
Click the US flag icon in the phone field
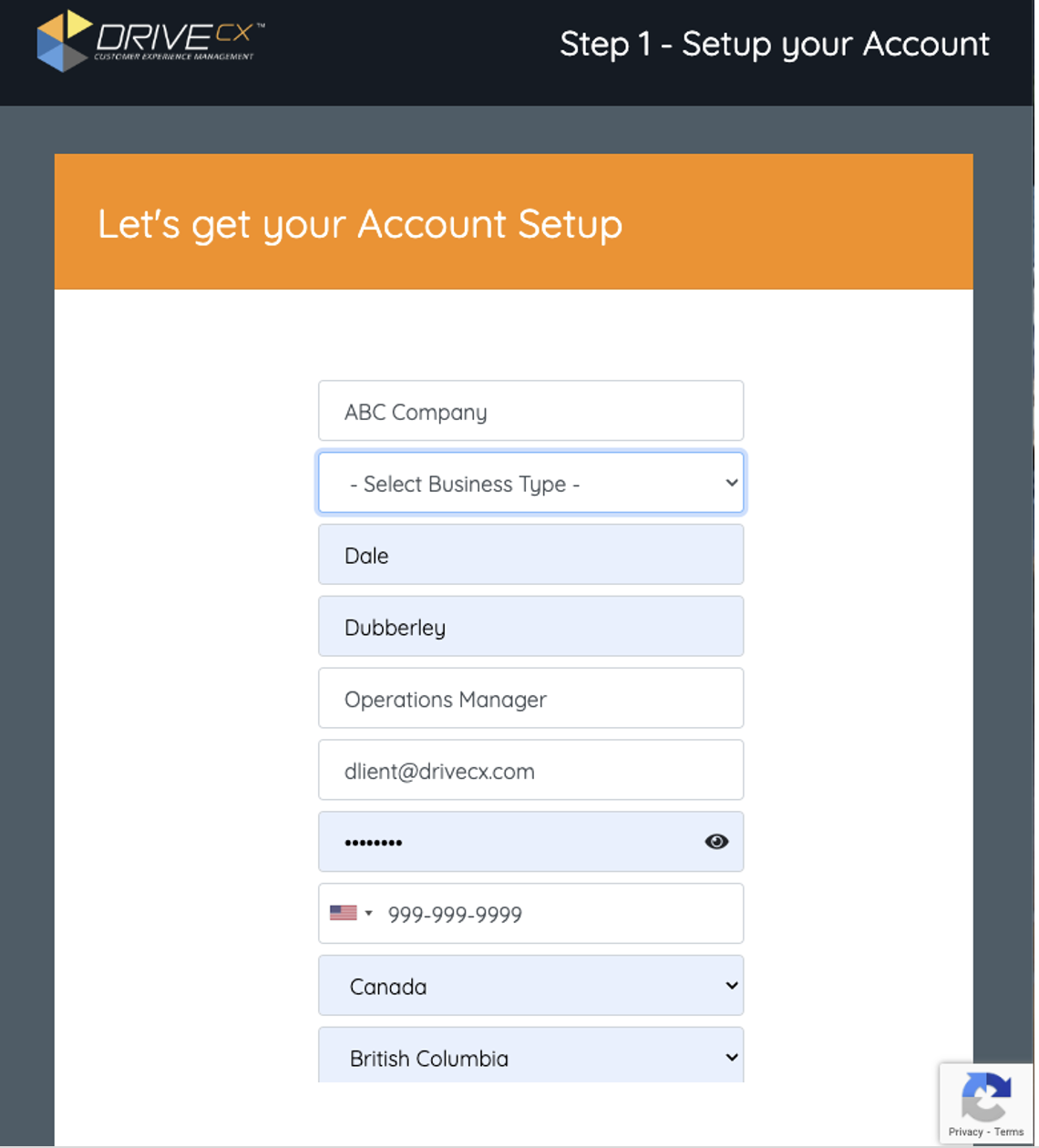[343, 913]
